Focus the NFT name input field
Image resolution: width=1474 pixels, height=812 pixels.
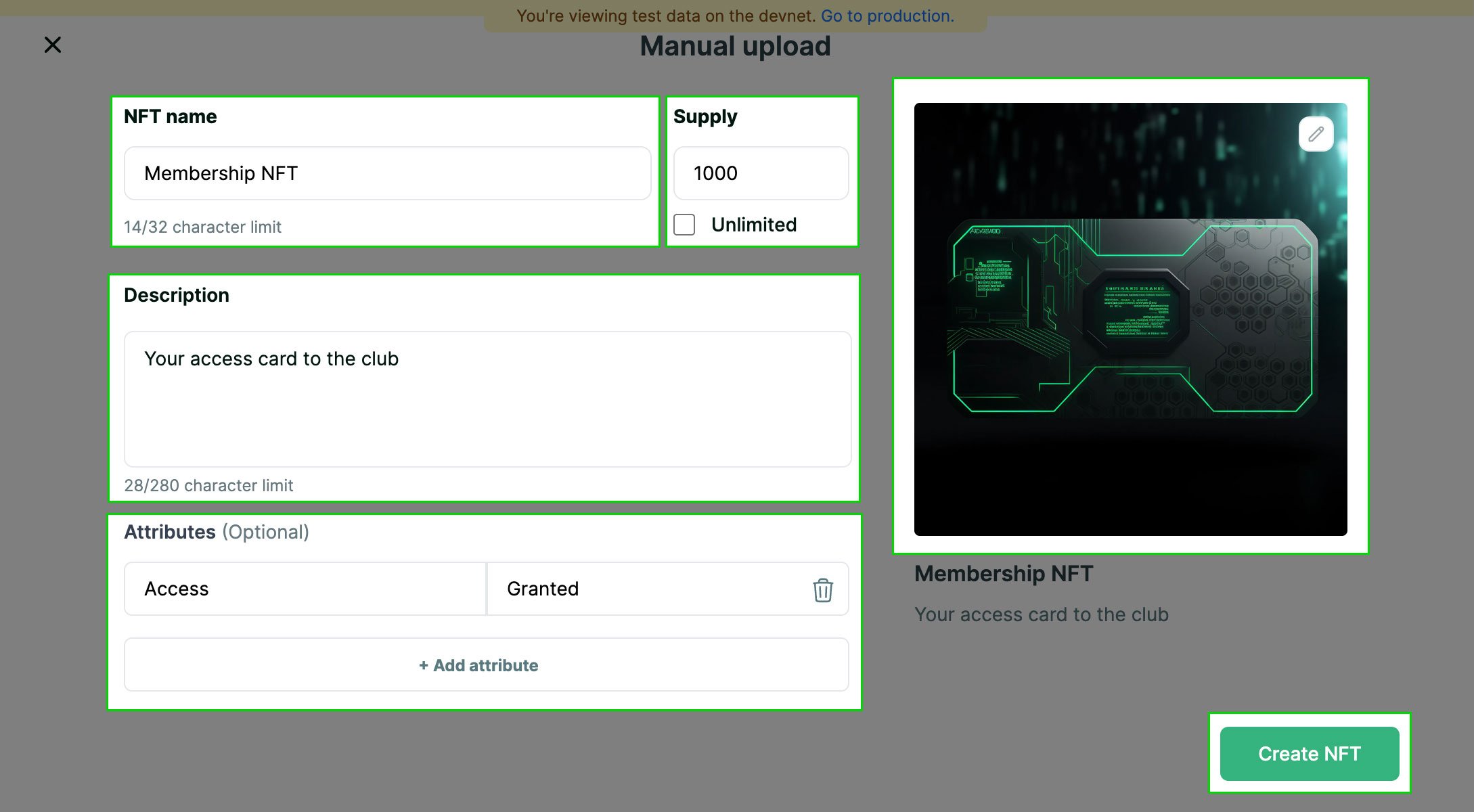click(387, 173)
